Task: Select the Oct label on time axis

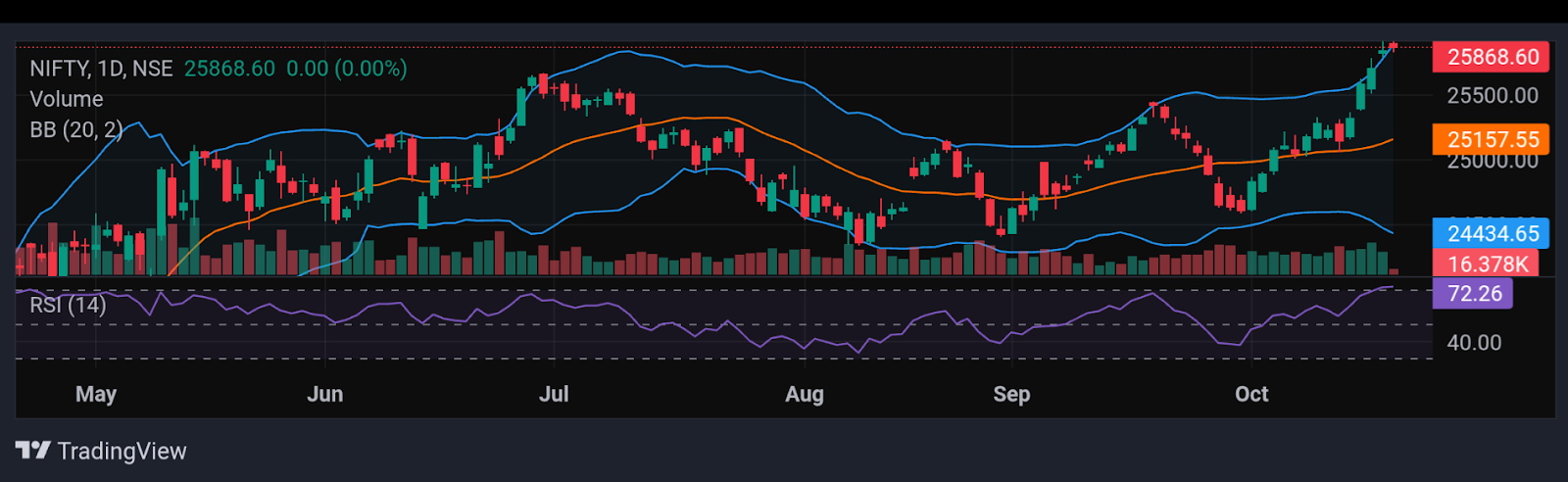Action: pyautogui.click(x=1251, y=394)
